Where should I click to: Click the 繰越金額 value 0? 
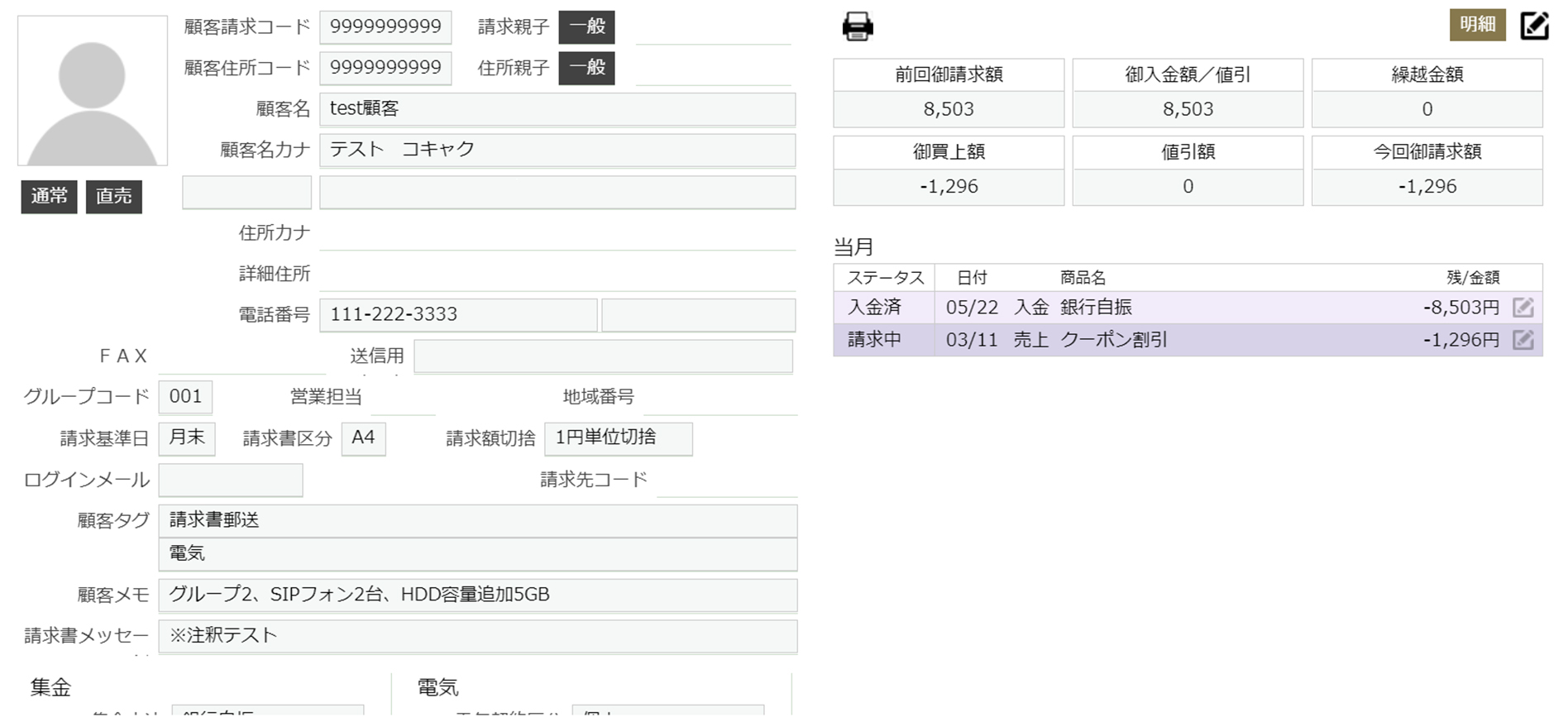click(x=1427, y=109)
